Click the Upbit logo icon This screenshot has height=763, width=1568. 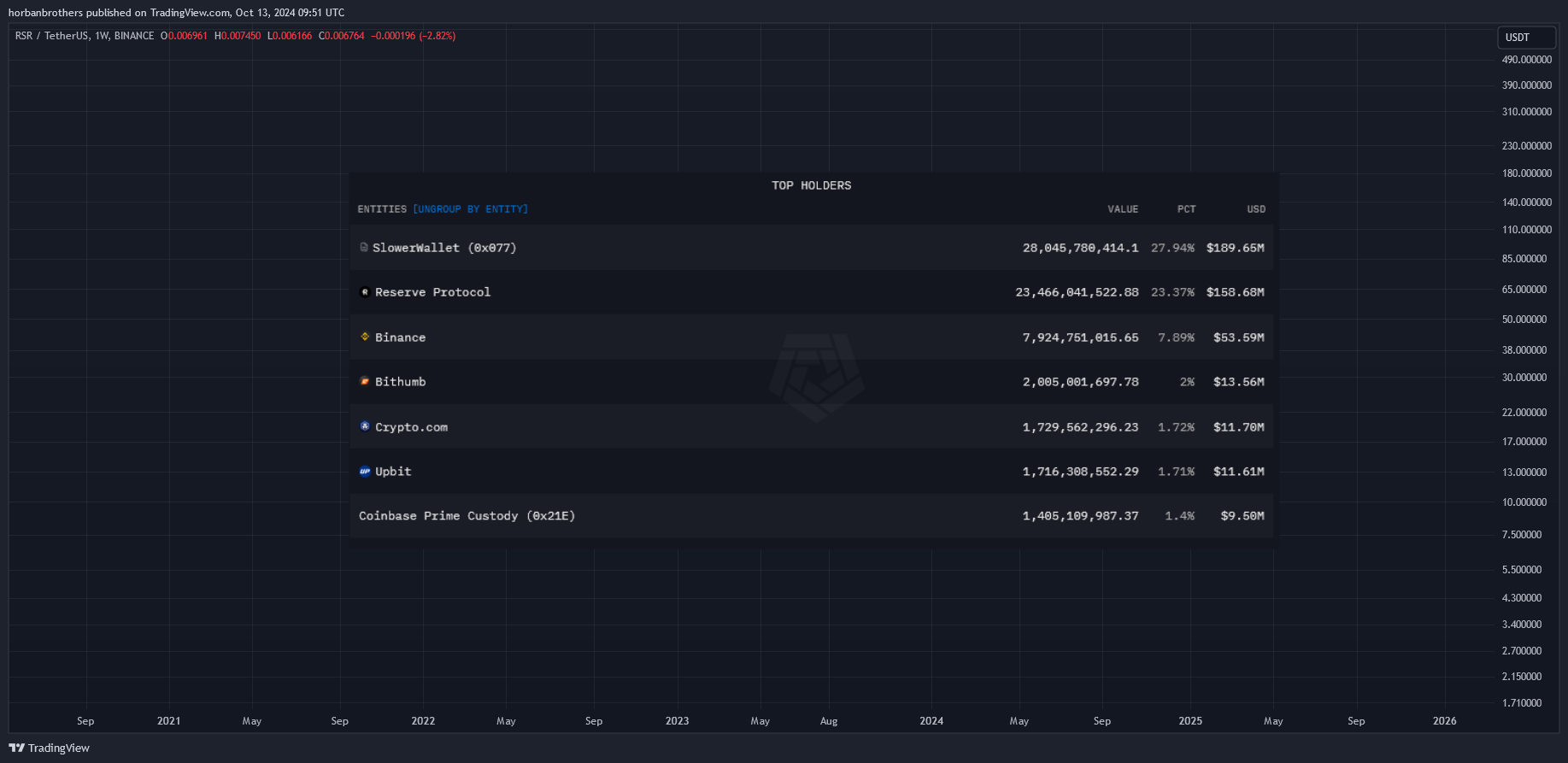coord(365,471)
